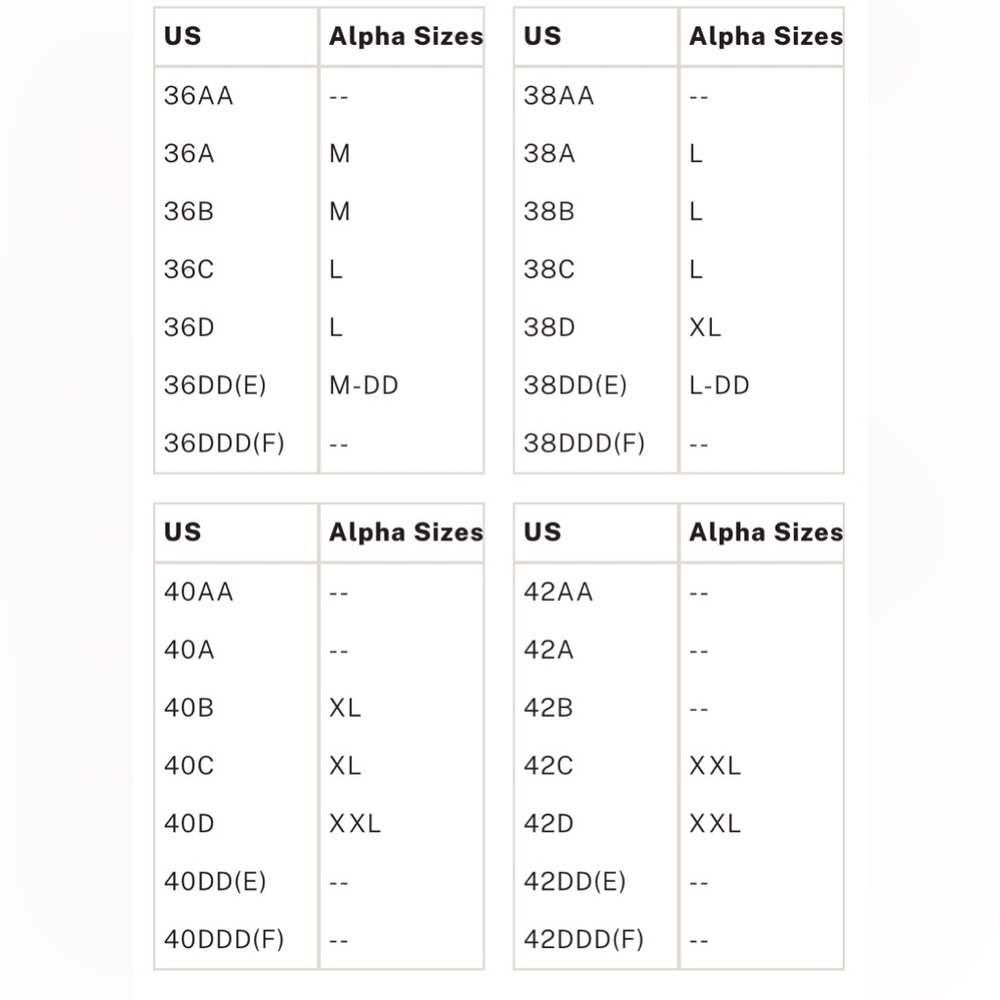
Task: Click the 36C size cell
Action: click(189, 270)
